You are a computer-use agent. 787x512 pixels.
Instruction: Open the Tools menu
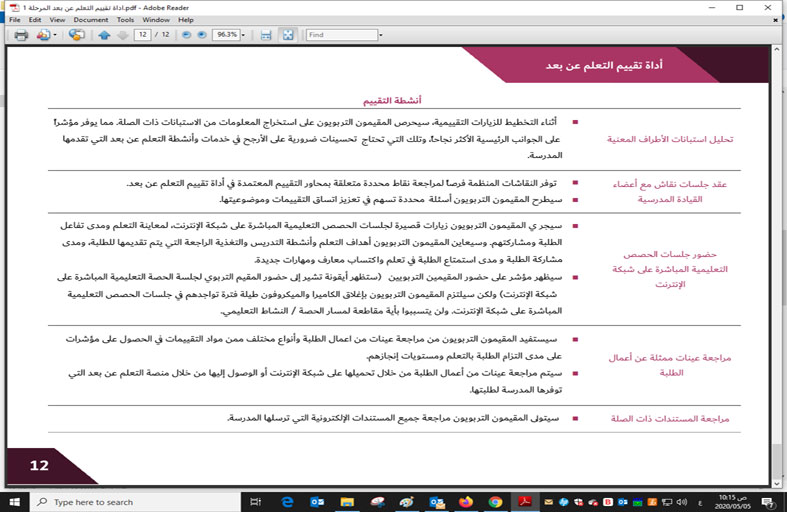click(125, 19)
